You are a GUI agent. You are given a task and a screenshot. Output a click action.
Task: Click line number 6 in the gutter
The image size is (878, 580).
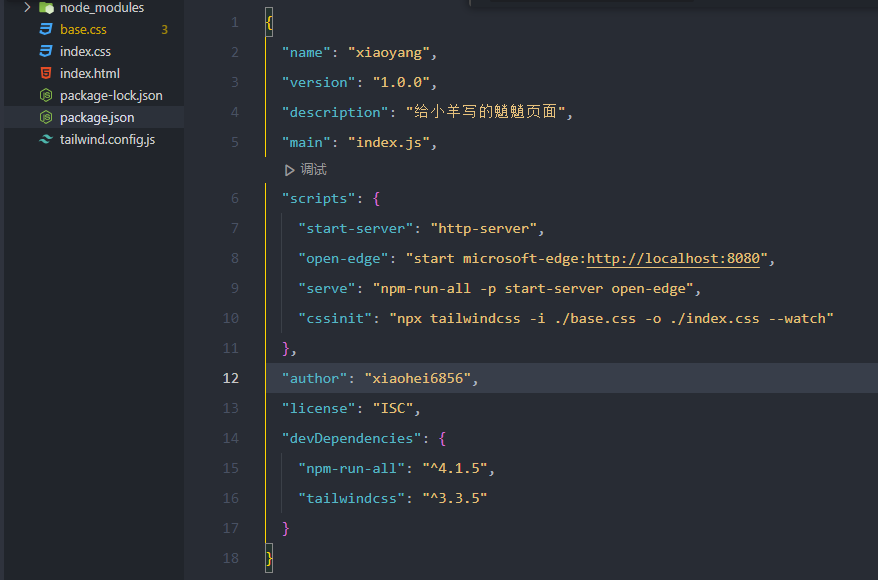coord(234,199)
